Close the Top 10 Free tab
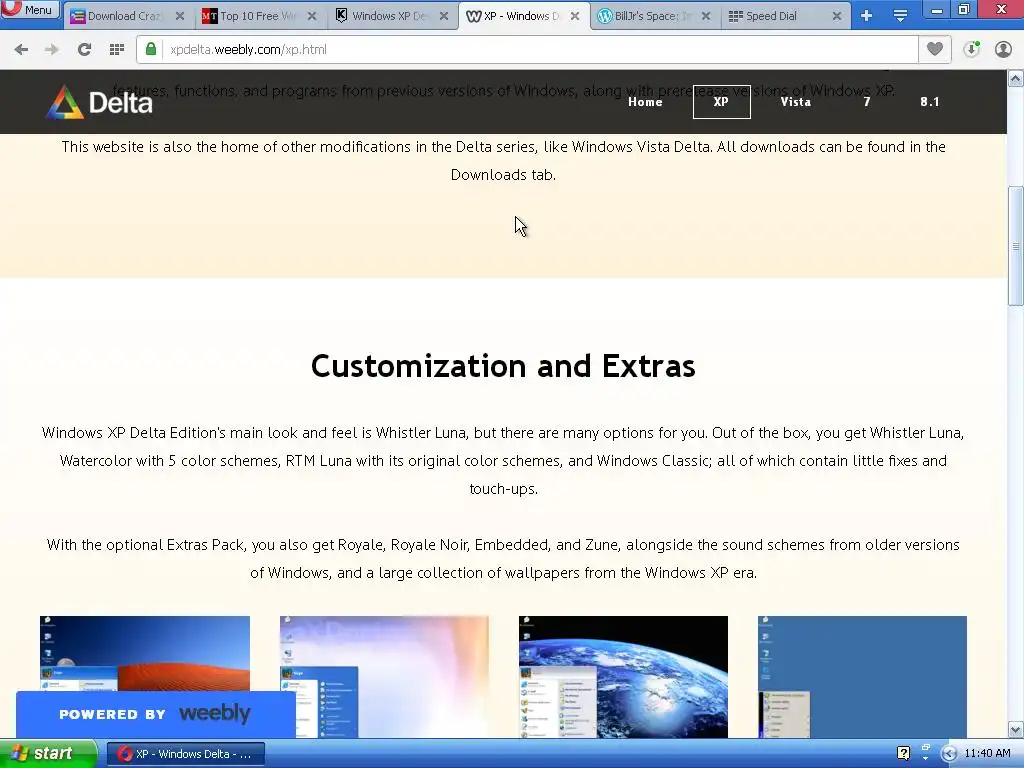This screenshot has width=1024, height=768. pos(312,16)
